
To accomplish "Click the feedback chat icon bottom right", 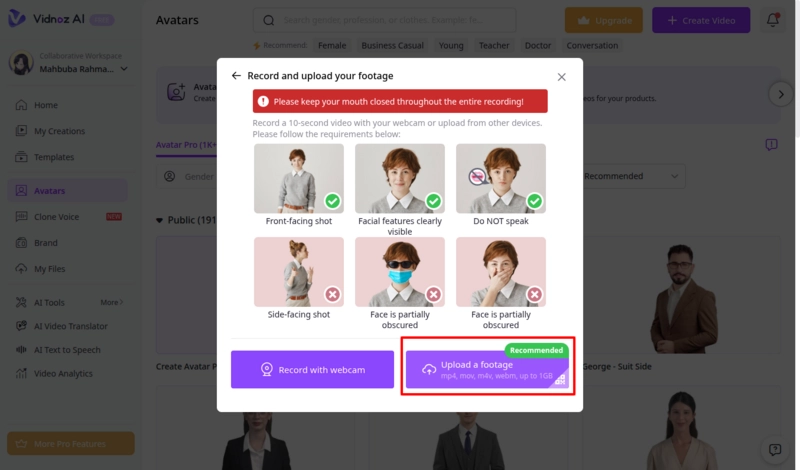I will point(774,450).
